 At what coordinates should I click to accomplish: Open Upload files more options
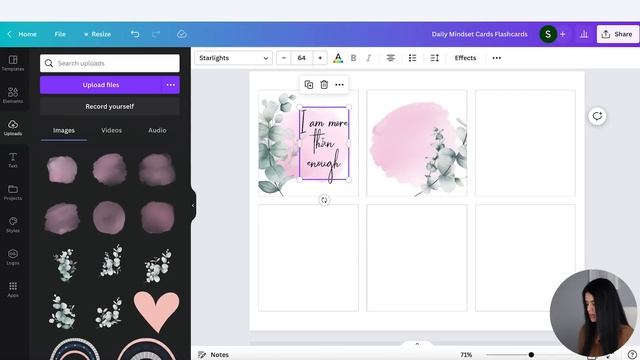tap(171, 85)
